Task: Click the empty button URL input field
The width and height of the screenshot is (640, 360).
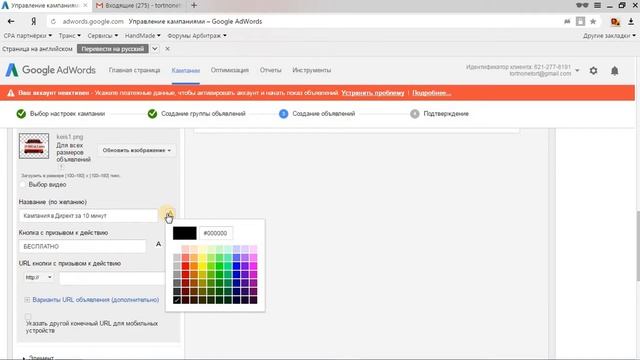Action: [113, 278]
